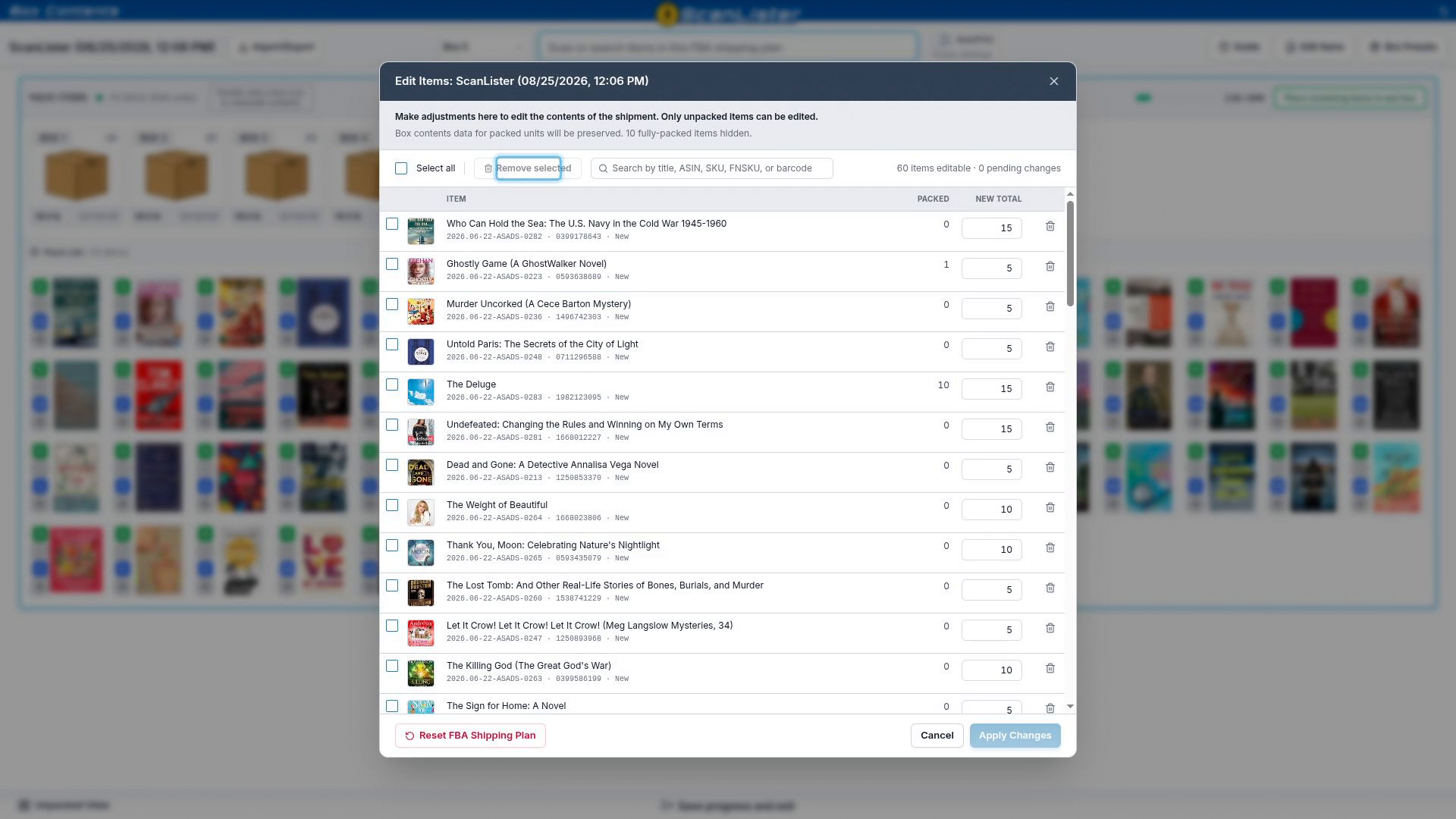Image resolution: width=1456 pixels, height=819 pixels.
Task: Click Apply Changes
Action: pos(1015,736)
